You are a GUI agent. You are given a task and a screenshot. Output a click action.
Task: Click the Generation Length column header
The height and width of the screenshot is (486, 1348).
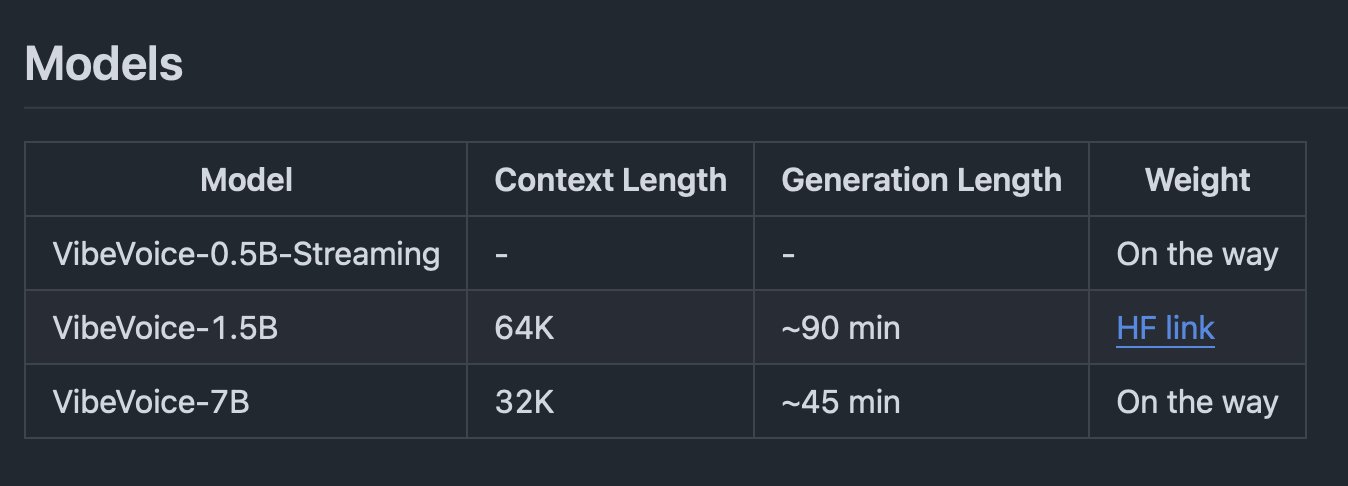[x=921, y=180]
